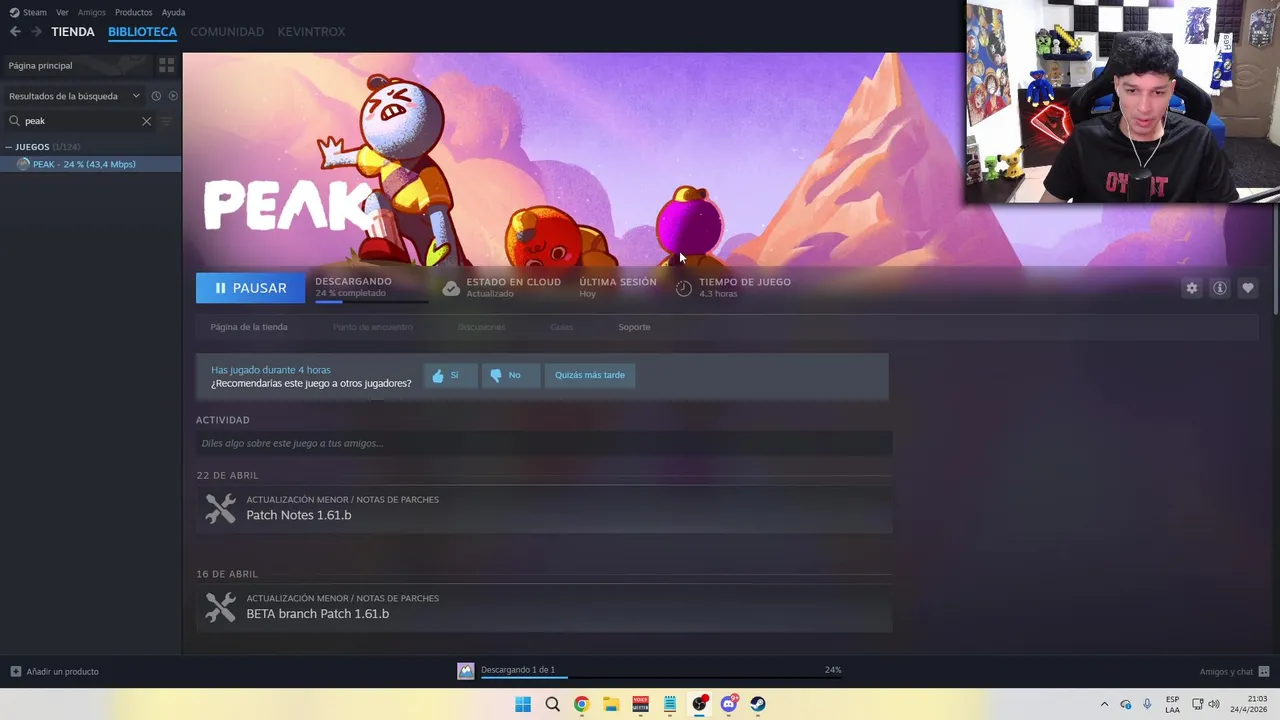
Task: Switch to the BIBLIOTECA tab
Action: click(142, 32)
